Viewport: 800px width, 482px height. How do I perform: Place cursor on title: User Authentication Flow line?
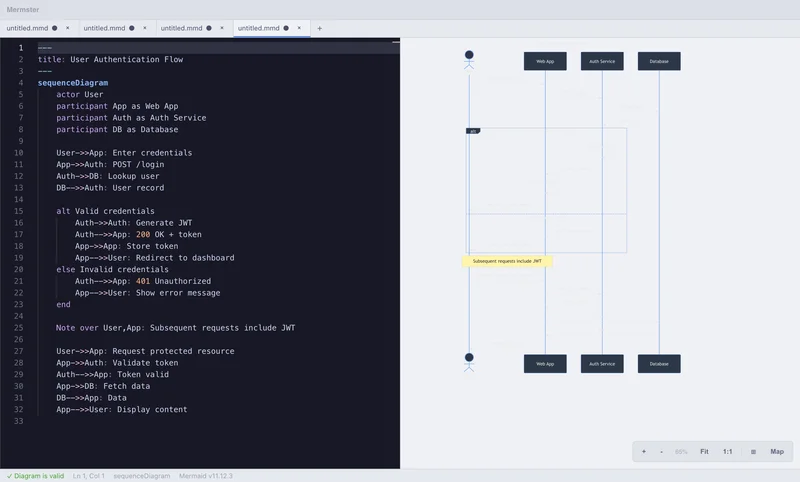[110, 60]
